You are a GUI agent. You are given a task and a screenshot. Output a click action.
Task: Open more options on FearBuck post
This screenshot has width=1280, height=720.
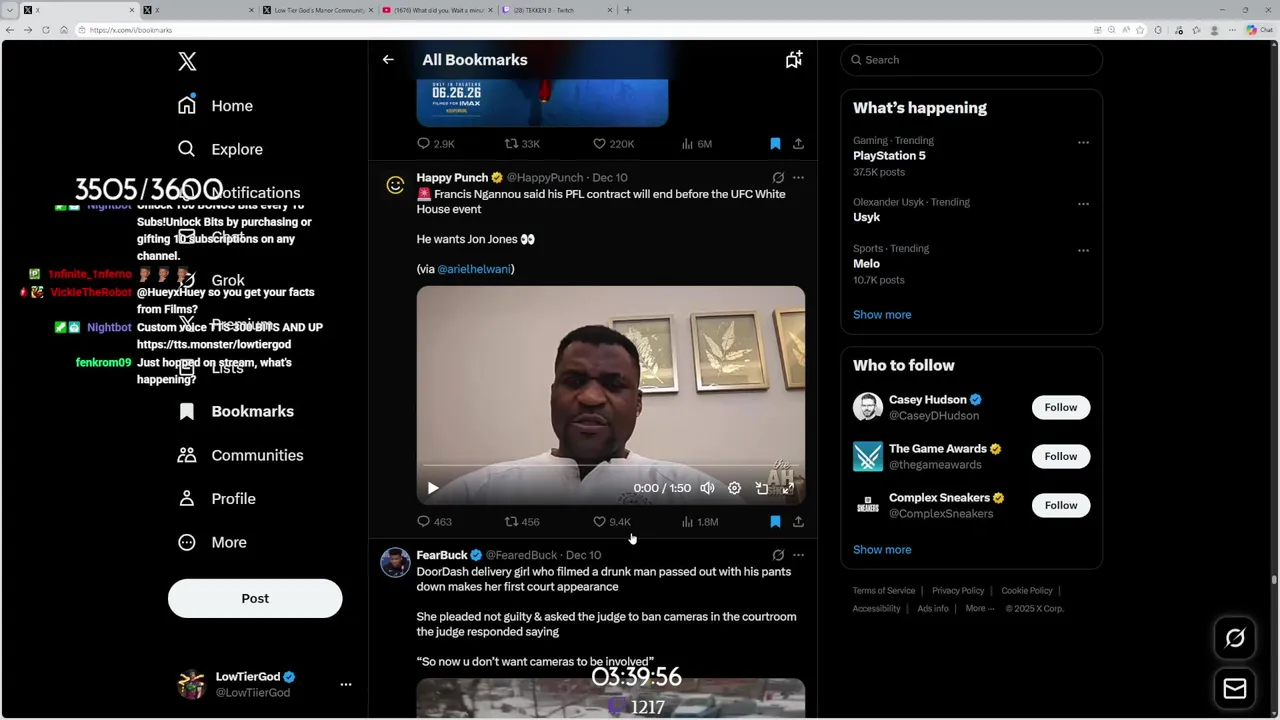coord(798,555)
